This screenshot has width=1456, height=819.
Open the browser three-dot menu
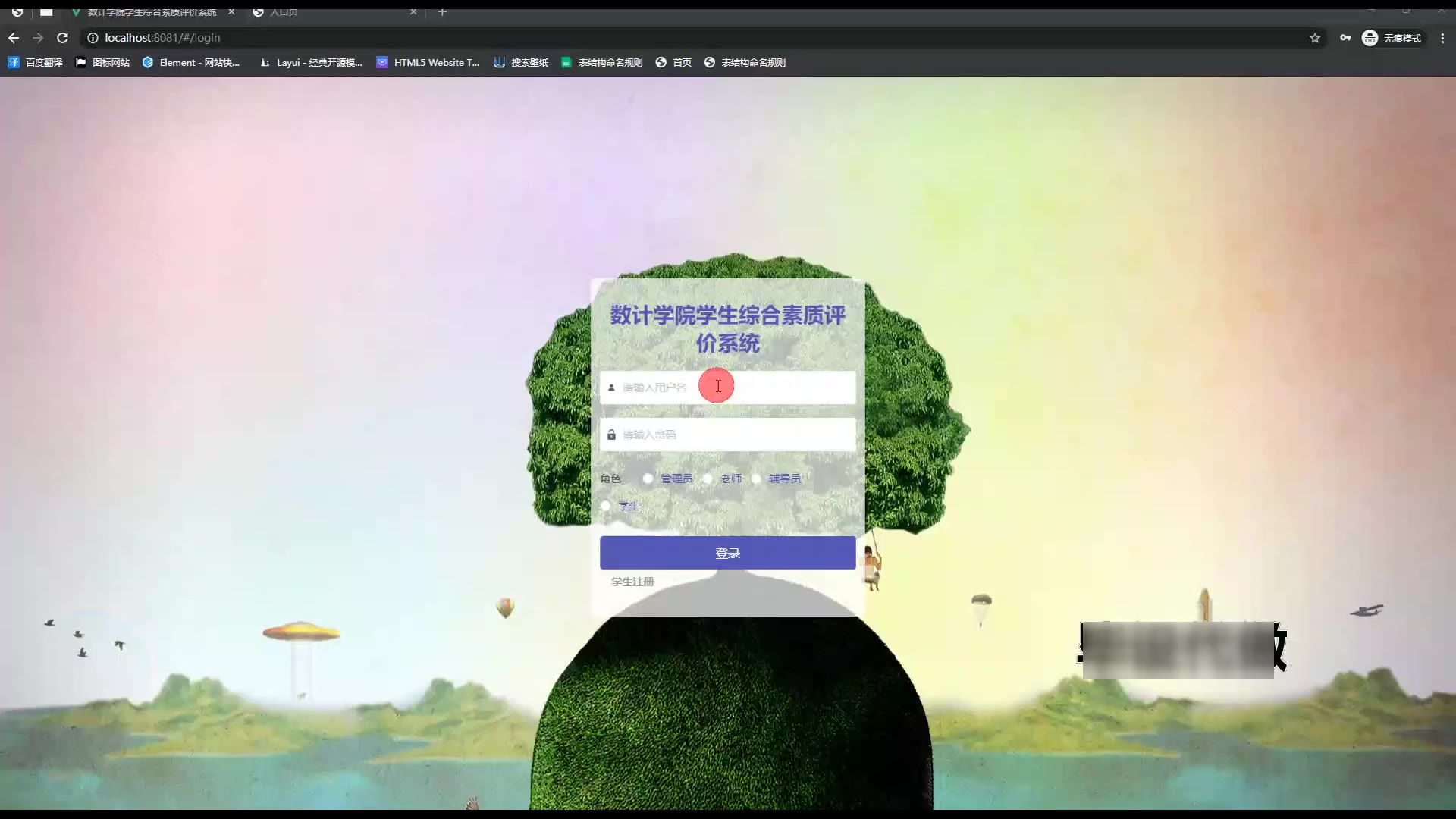click(x=1442, y=38)
